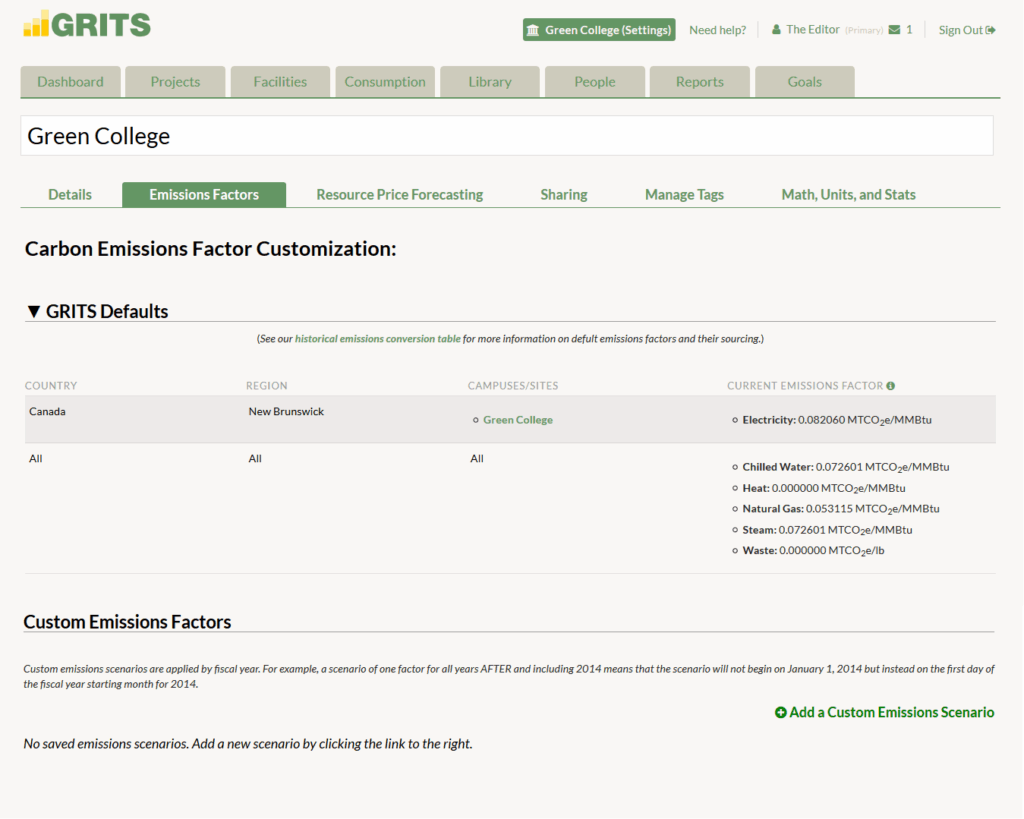Go to the Consumption tab
Image resolution: width=1024 pixels, height=819 pixels.
point(385,82)
